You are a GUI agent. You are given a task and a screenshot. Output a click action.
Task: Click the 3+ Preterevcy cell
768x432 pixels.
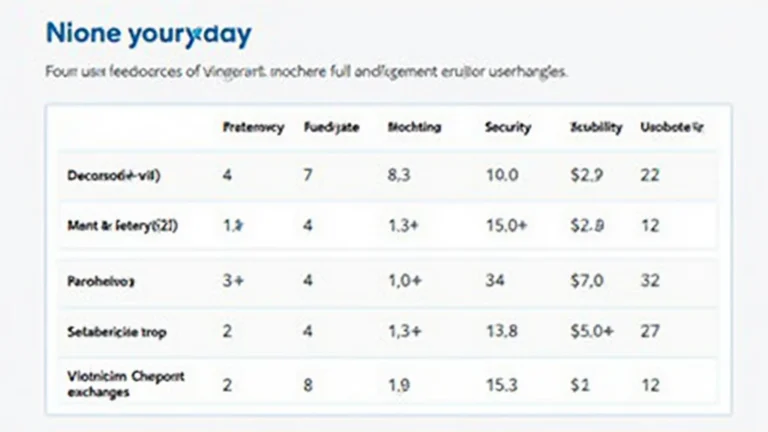pyautogui.click(x=232, y=282)
